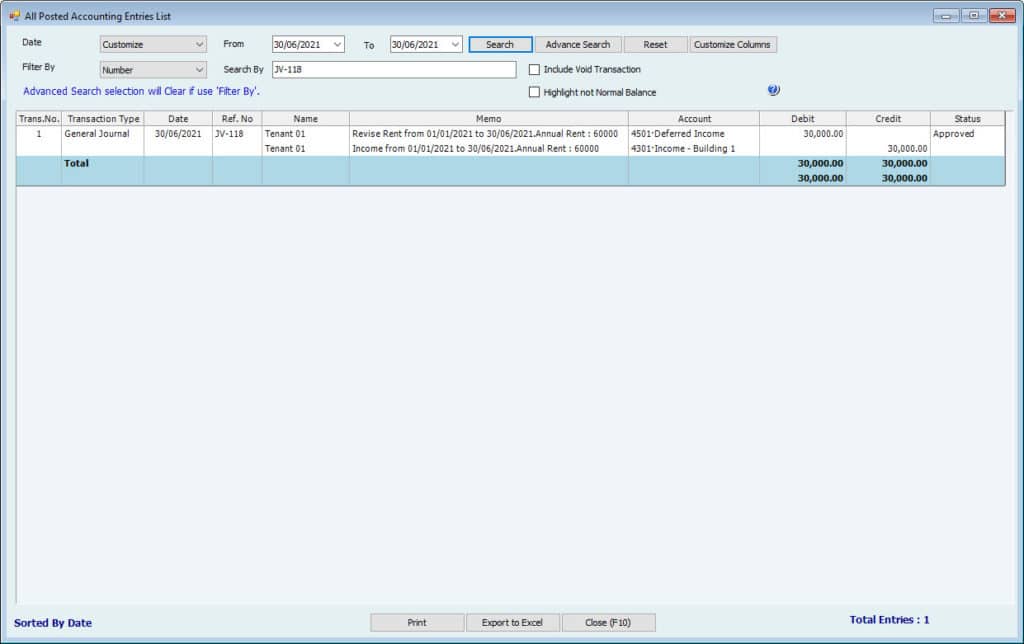Image resolution: width=1024 pixels, height=644 pixels.
Task: Click the Credit column header
Action: point(888,119)
